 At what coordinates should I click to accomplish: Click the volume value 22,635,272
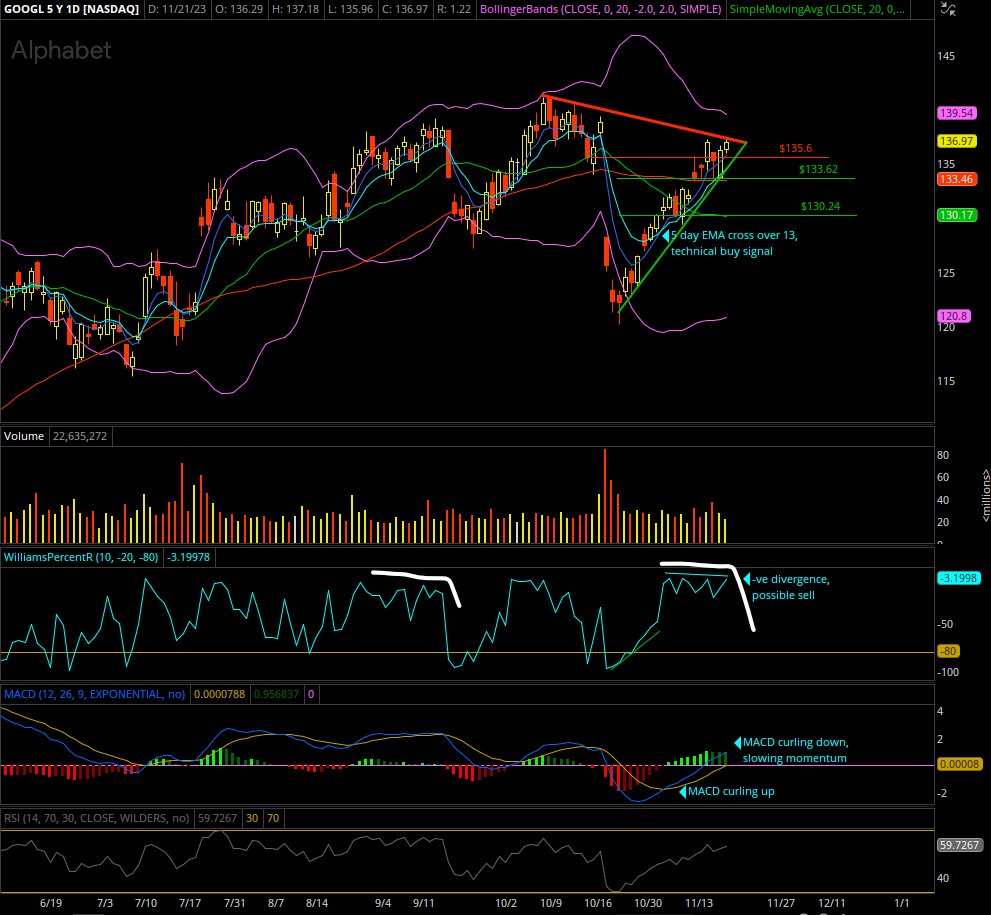80,436
